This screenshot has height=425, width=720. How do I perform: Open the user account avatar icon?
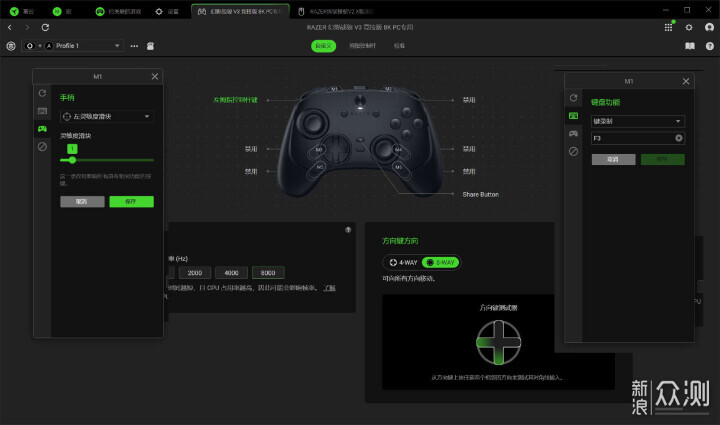click(709, 28)
